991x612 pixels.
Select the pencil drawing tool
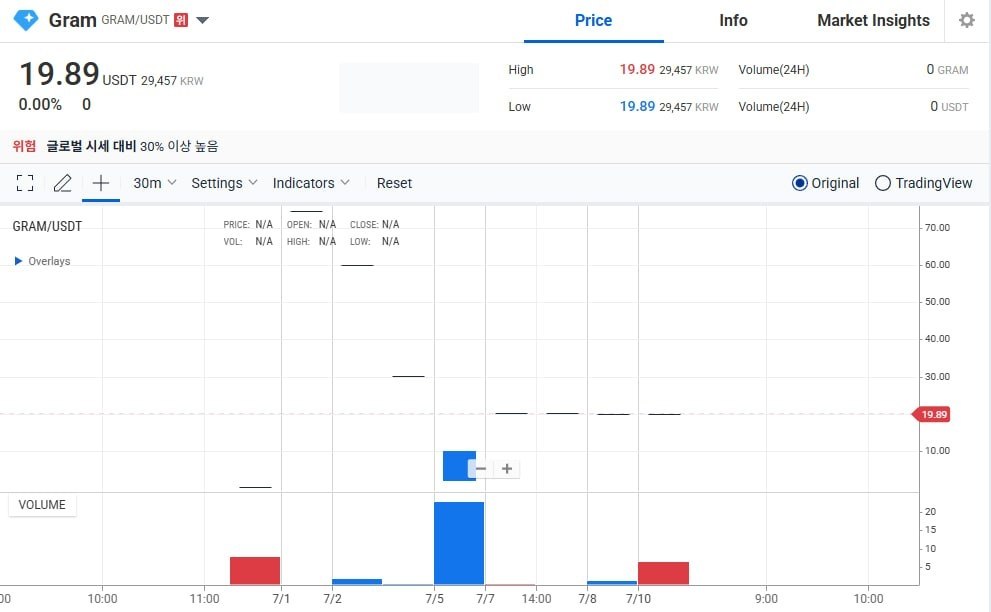pyautogui.click(x=63, y=183)
